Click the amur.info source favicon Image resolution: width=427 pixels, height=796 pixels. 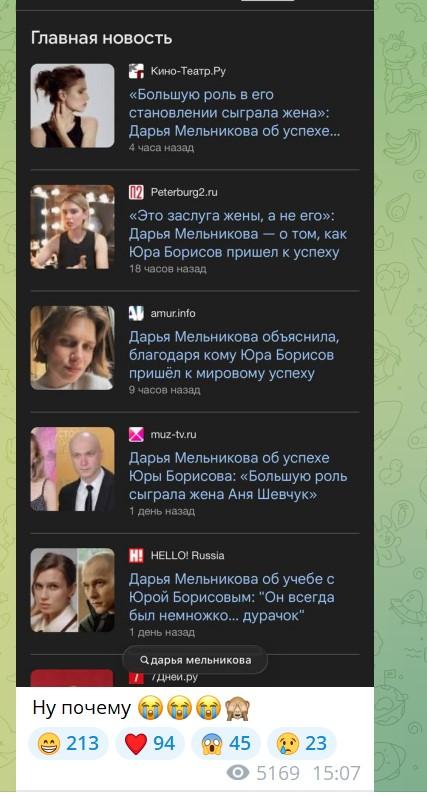pos(136,313)
